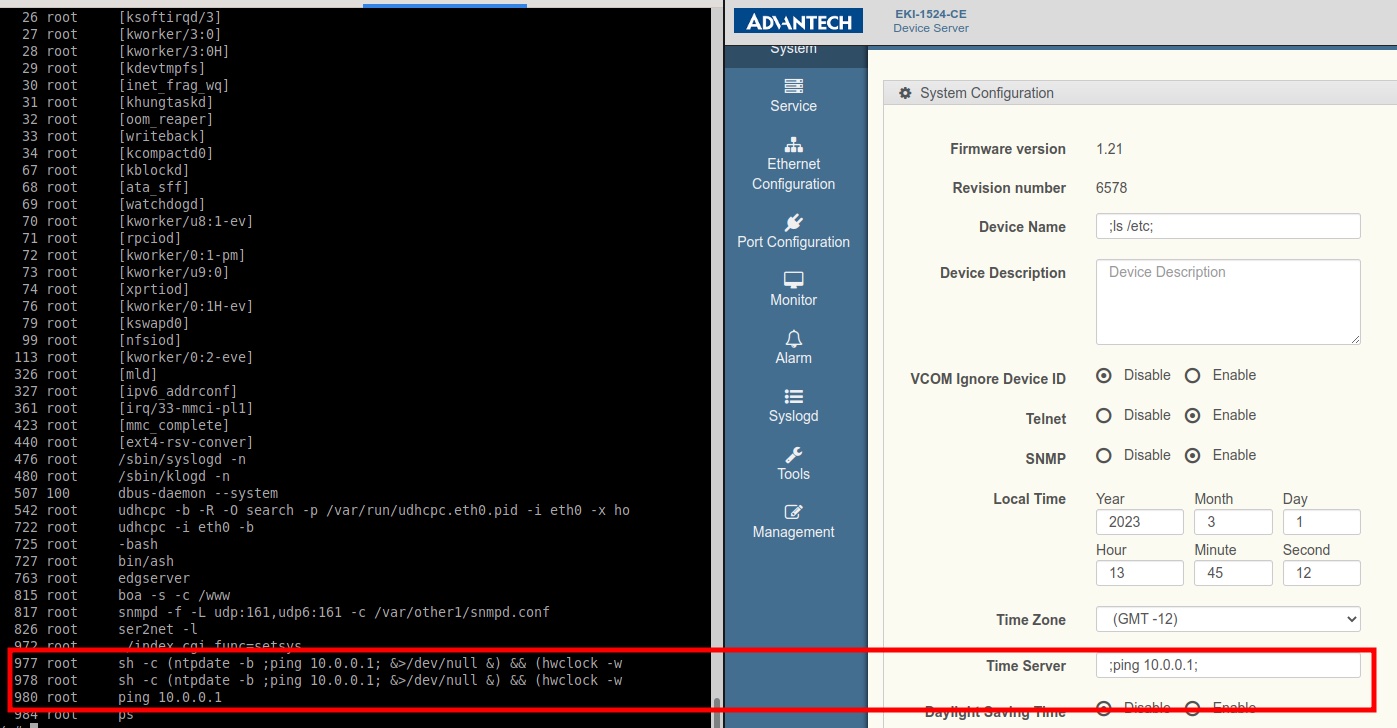
Task: Expand the System menu section
Action: pyautogui.click(x=792, y=47)
